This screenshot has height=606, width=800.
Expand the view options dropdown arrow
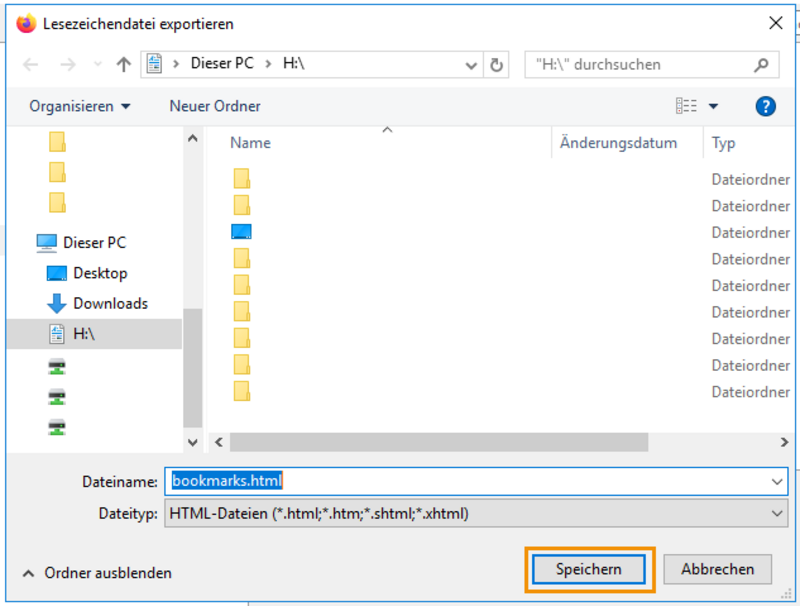coord(713,106)
